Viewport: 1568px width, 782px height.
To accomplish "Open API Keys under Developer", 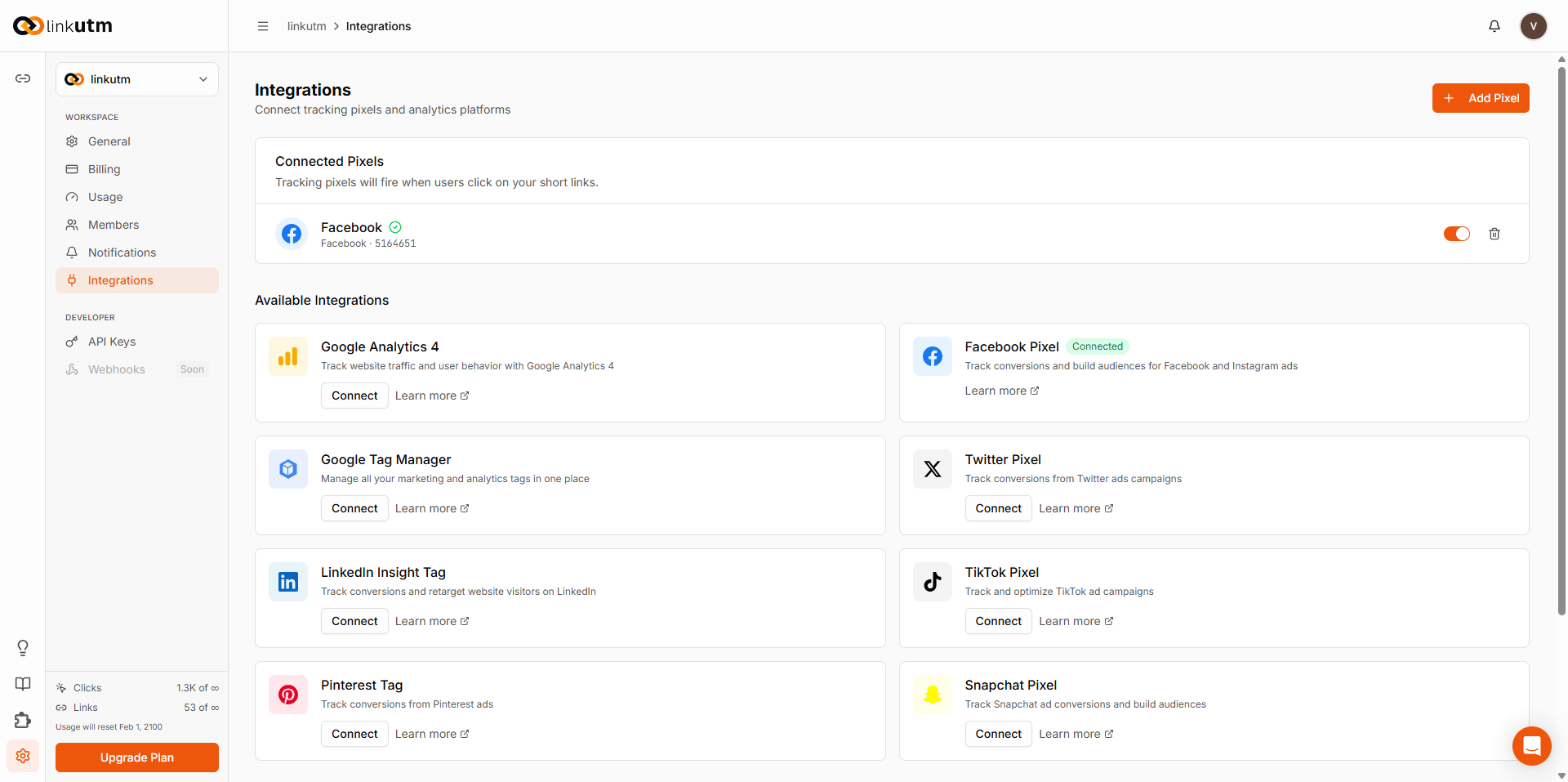I will pos(137,342).
